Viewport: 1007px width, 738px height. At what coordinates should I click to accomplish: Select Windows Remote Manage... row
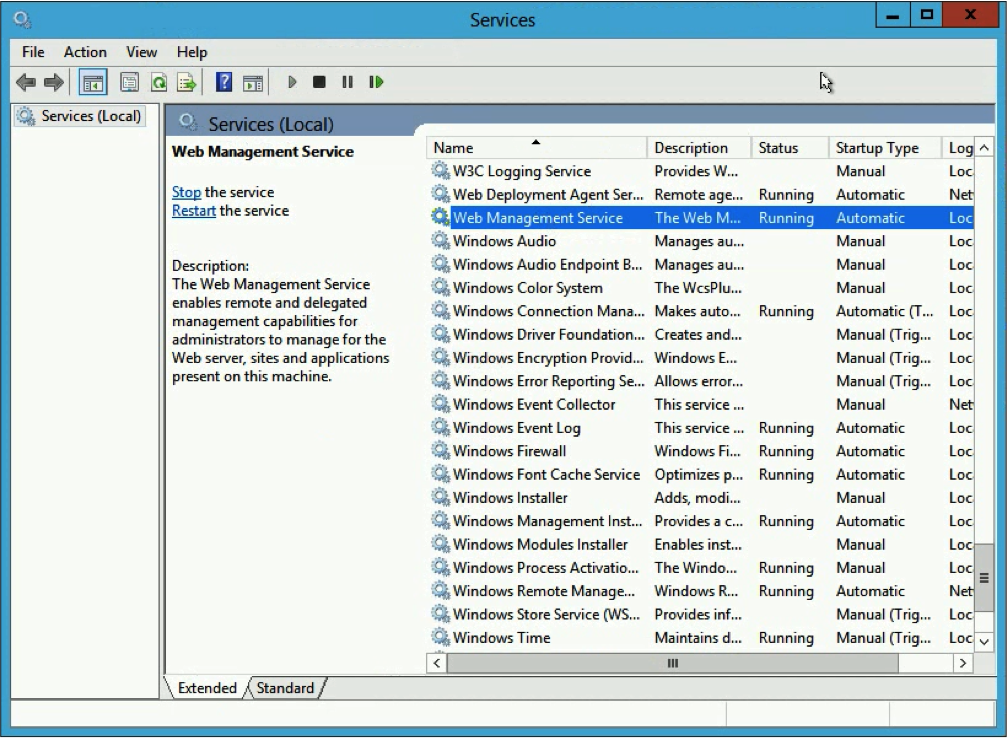pyautogui.click(x=701, y=590)
